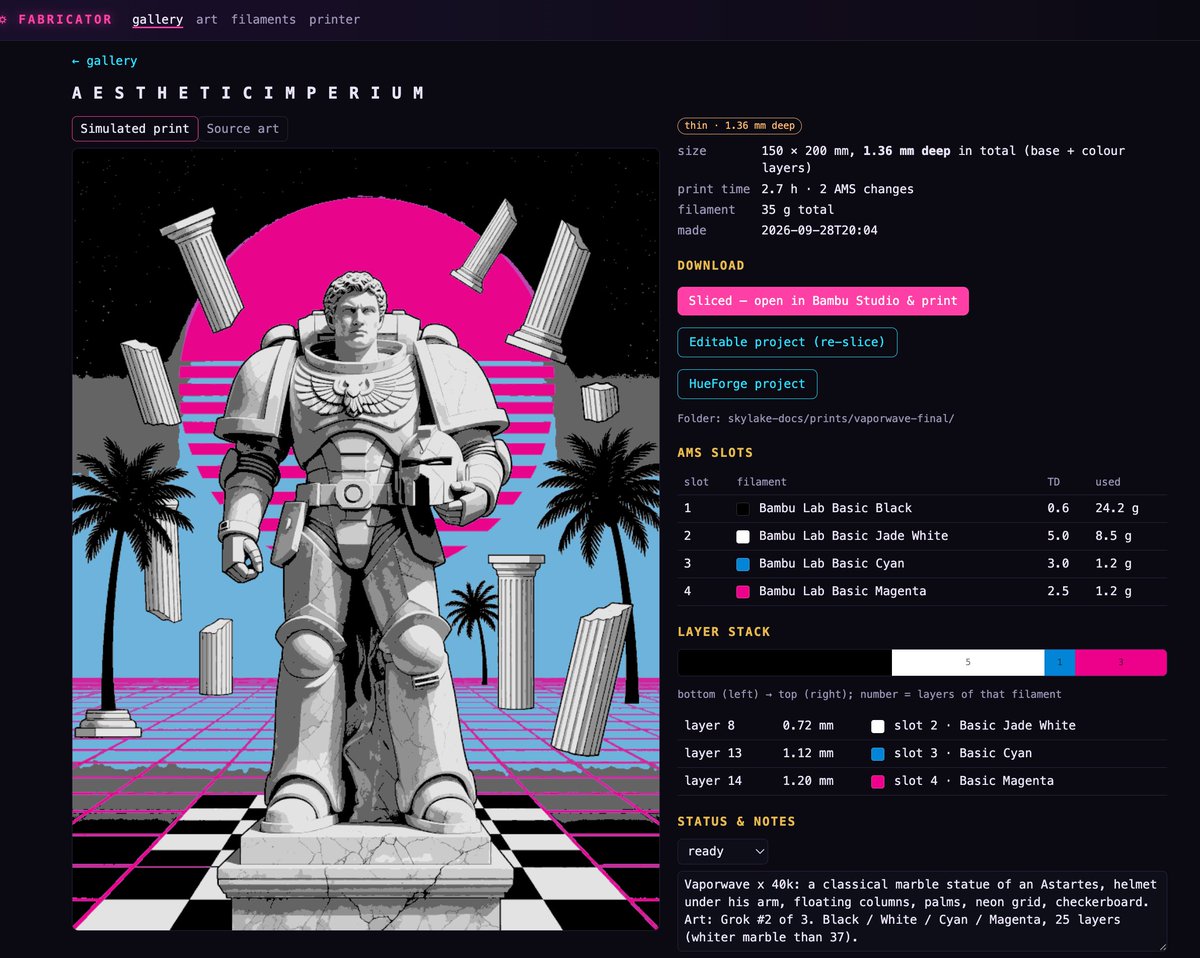This screenshot has width=1200, height=958.
Task: Download the Editable project (re-slice)
Action: tap(787, 342)
